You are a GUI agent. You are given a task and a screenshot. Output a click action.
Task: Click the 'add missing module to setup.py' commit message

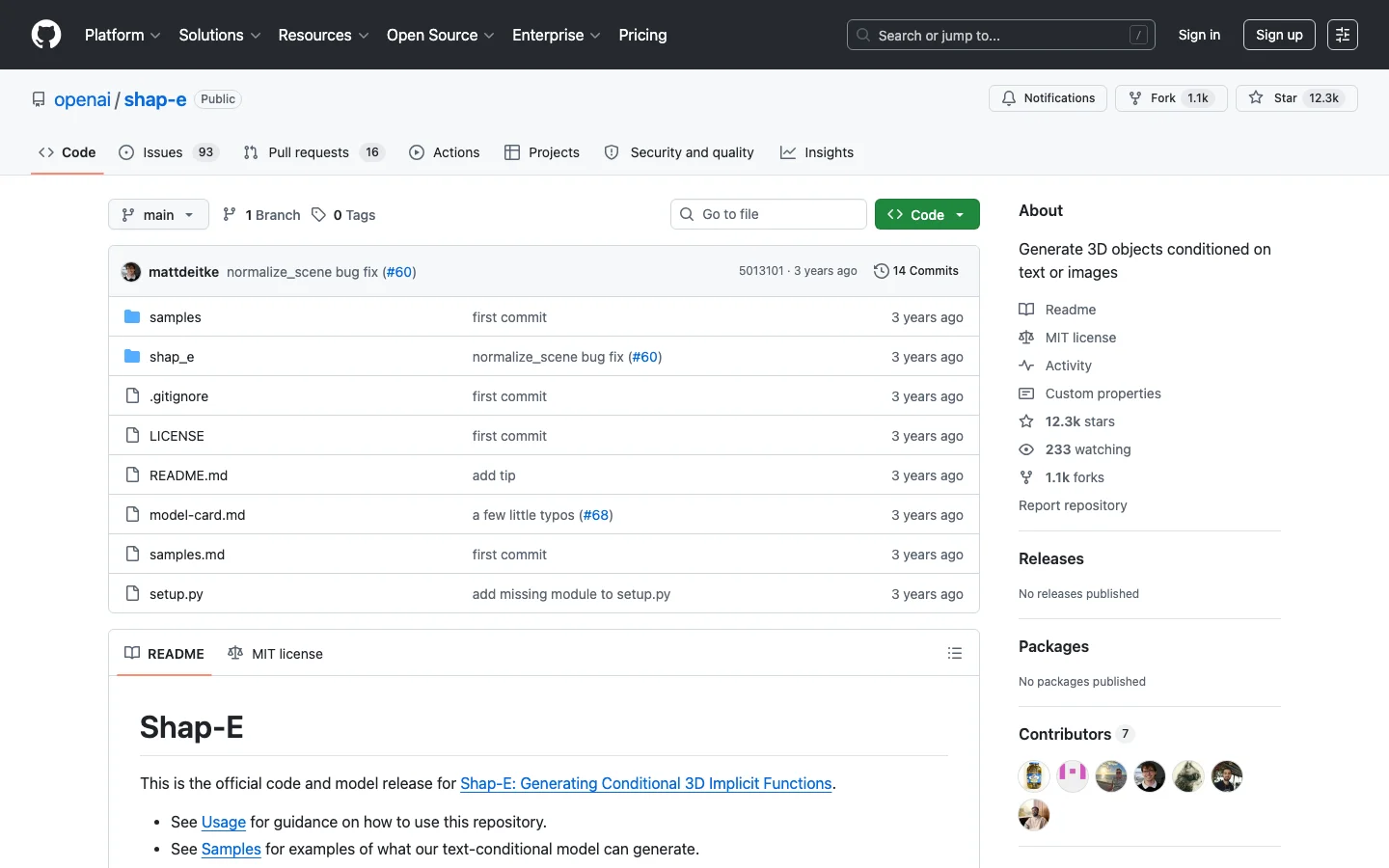(x=571, y=594)
